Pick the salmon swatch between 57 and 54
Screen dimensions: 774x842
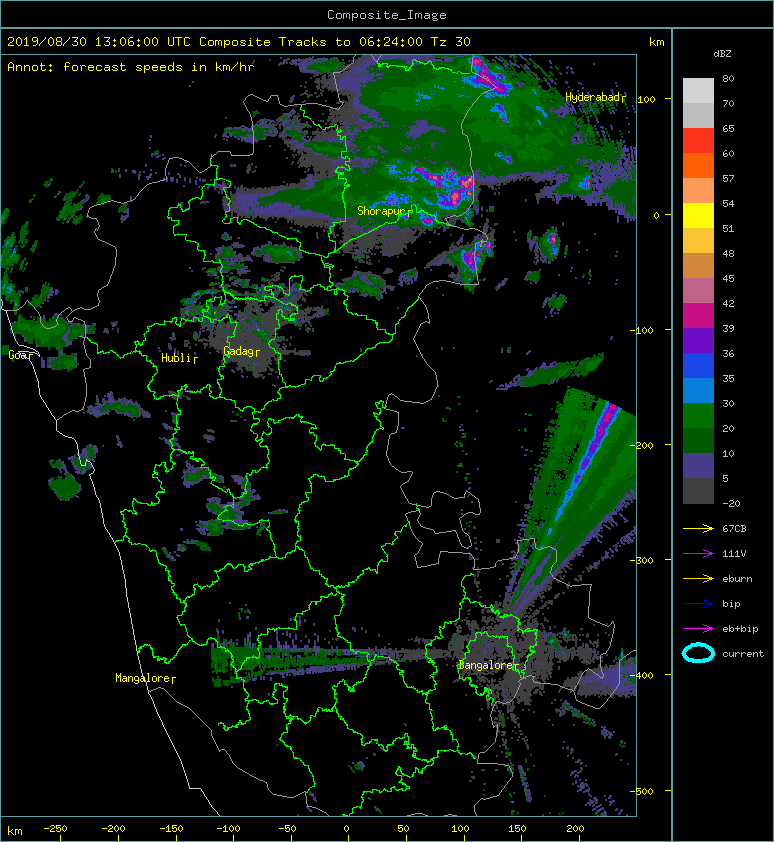(x=698, y=191)
